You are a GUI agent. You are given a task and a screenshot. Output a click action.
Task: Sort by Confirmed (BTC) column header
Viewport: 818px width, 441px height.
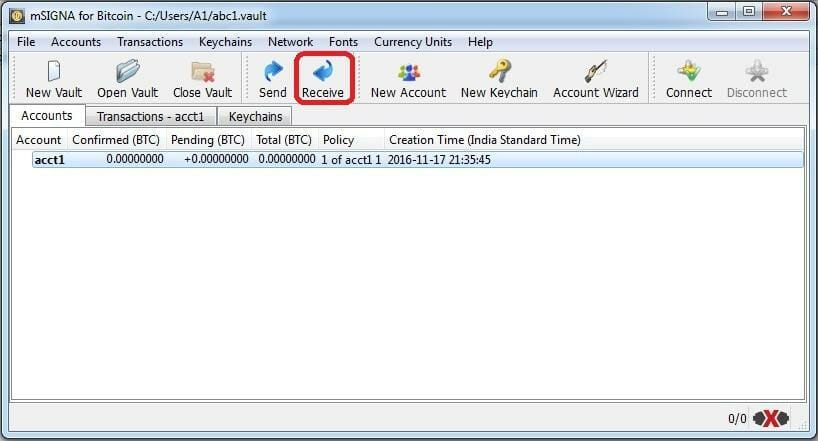pyautogui.click(x=116, y=140)
